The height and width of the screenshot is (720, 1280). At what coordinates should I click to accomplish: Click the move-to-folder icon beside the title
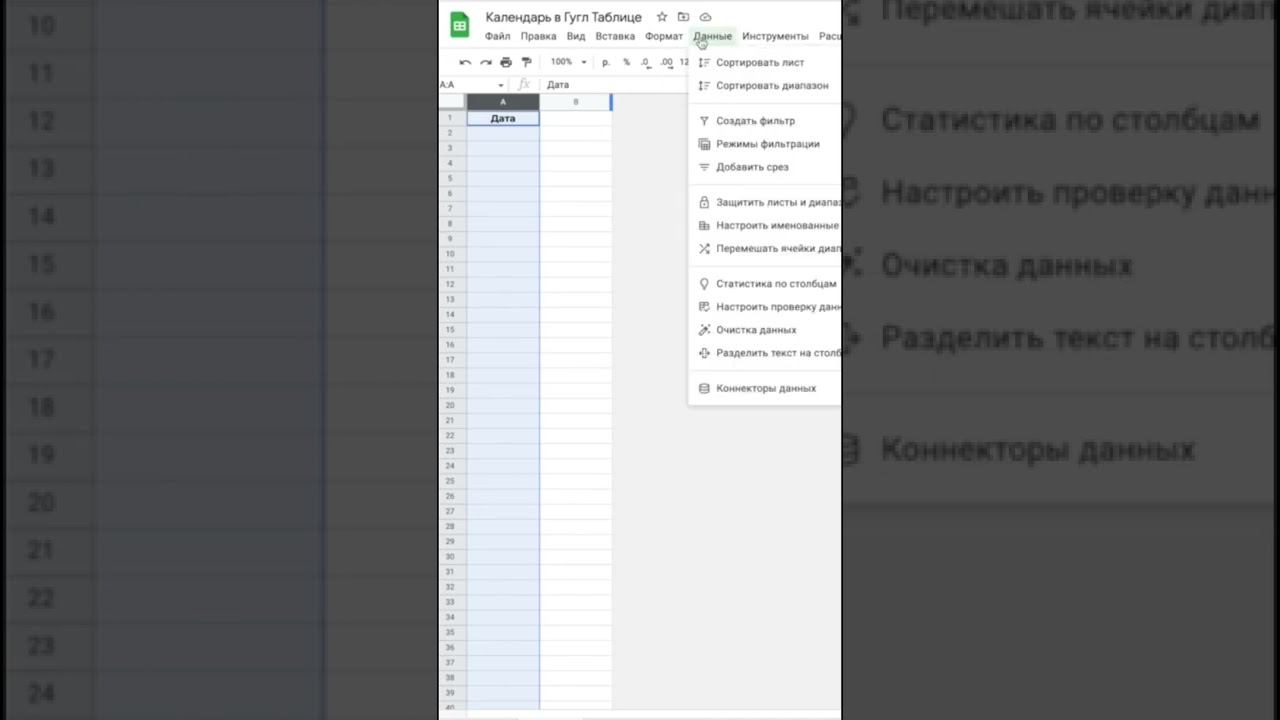[x=683, y=17]
